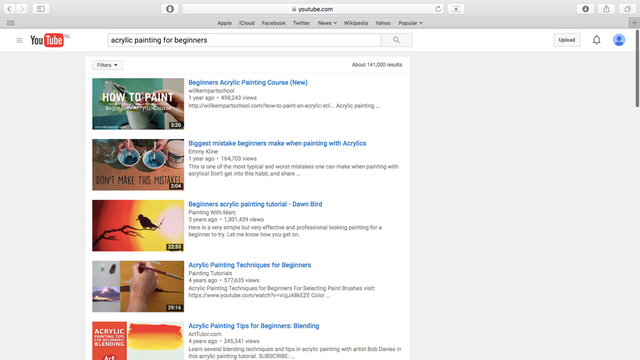
Task: Click the ACRYLIC BLENDING thumbnail
Action: (x=138, y=341)
